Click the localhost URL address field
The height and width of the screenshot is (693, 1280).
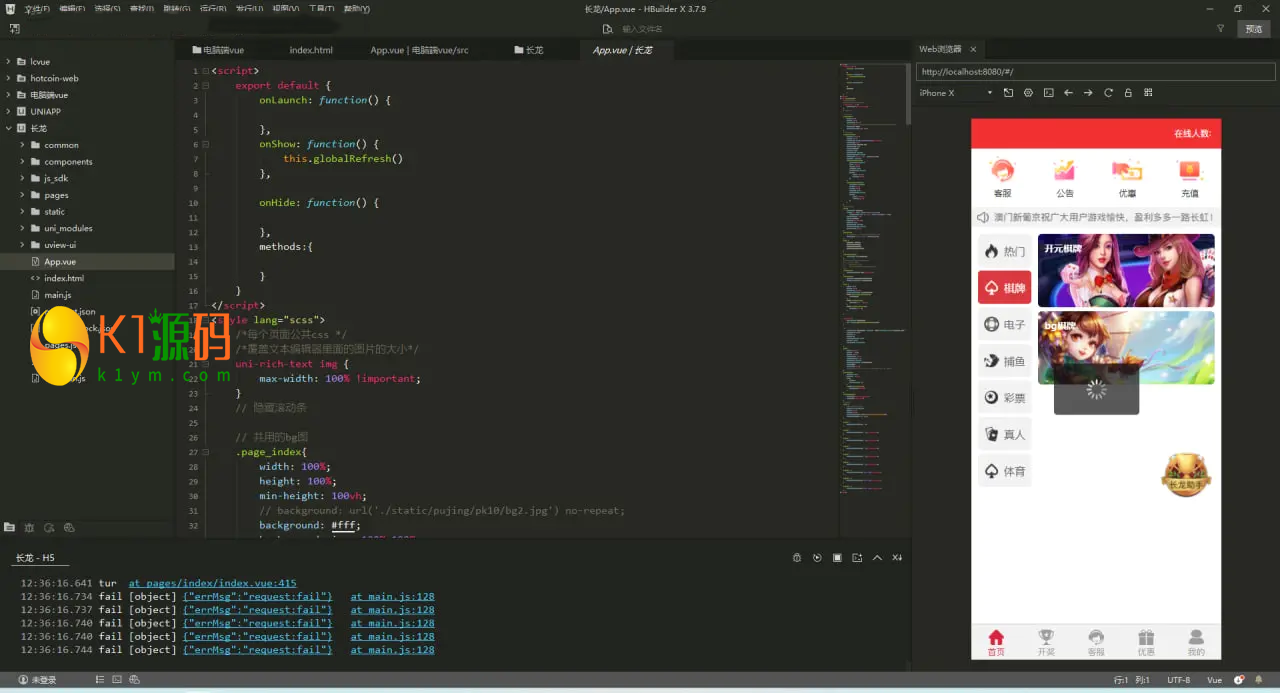tap(1094, 72)
